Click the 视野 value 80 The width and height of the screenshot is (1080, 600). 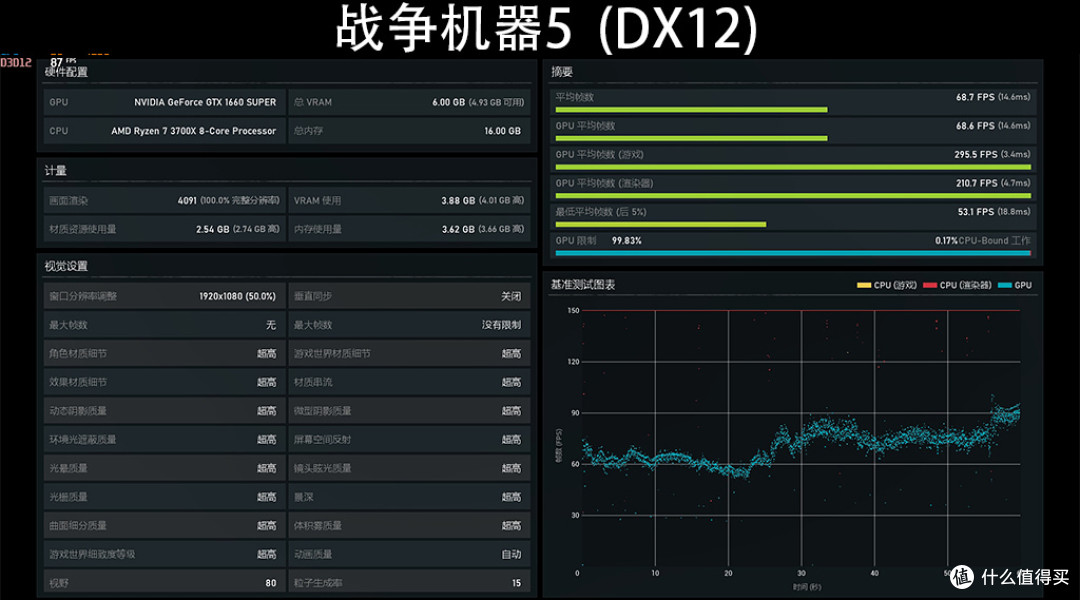point(271,583)
